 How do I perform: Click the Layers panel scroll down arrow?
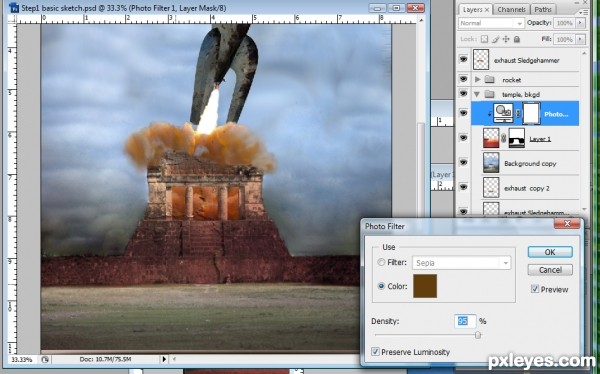[x=584, y=209]
